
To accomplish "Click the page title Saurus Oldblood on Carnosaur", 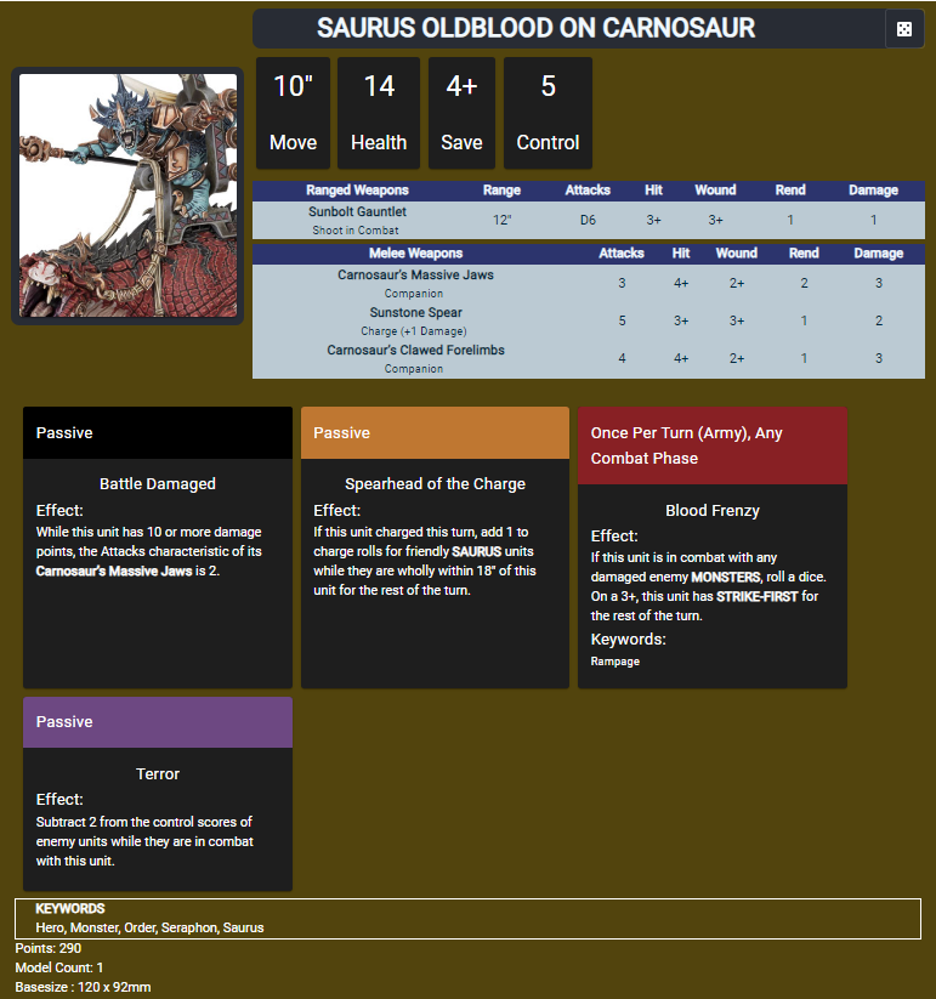I will click(536, 29).
